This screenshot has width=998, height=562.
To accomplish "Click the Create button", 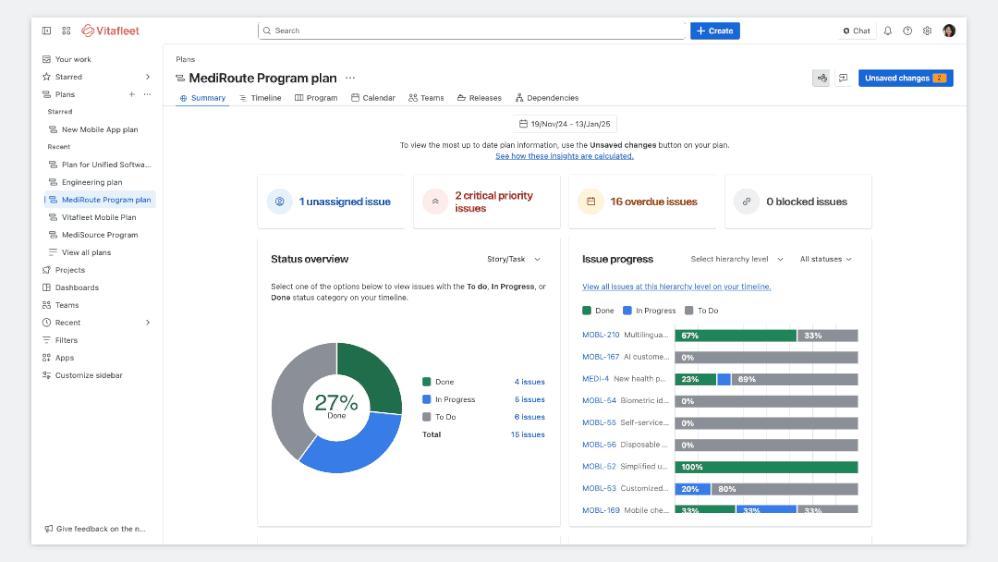I will point(715,31).
